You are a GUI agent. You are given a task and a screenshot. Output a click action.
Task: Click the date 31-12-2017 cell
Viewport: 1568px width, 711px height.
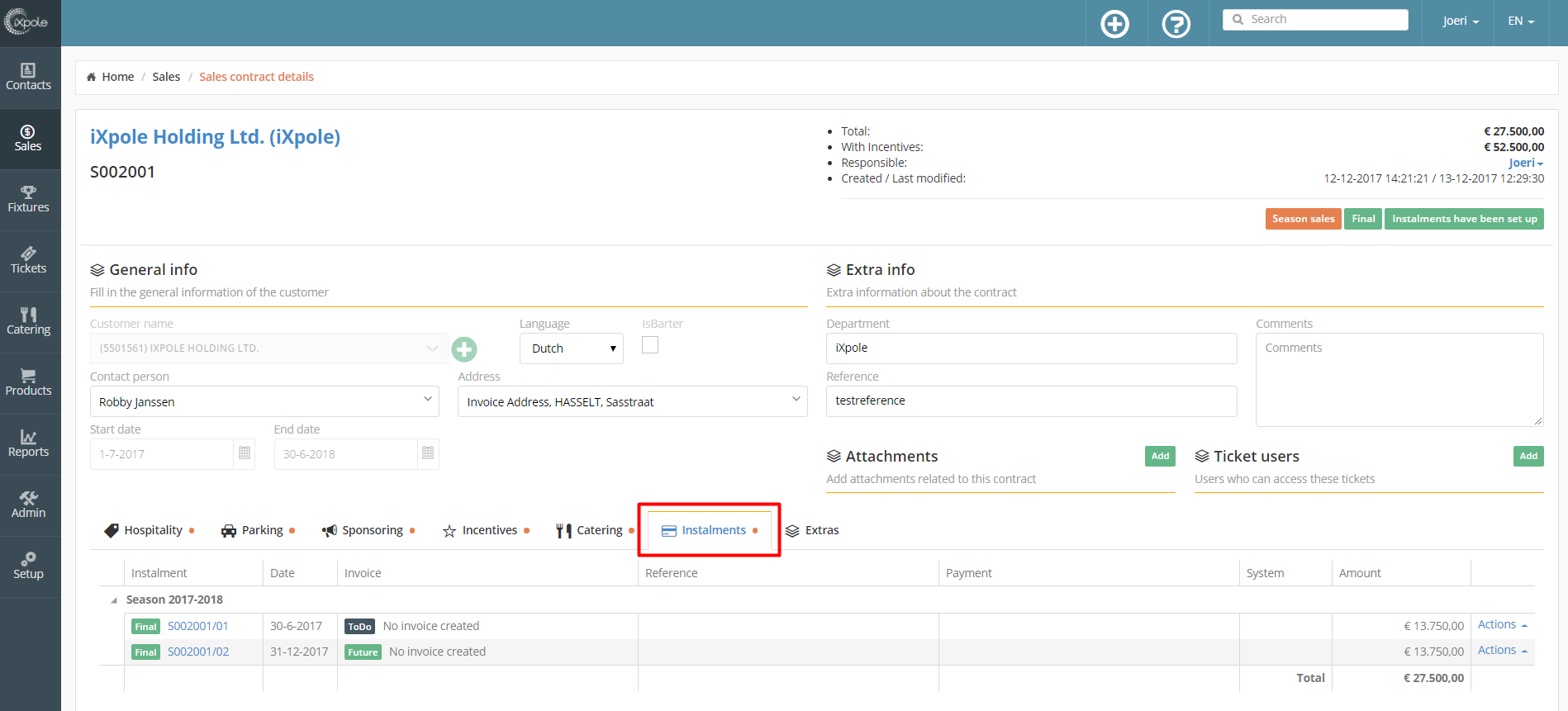(299, 652)
